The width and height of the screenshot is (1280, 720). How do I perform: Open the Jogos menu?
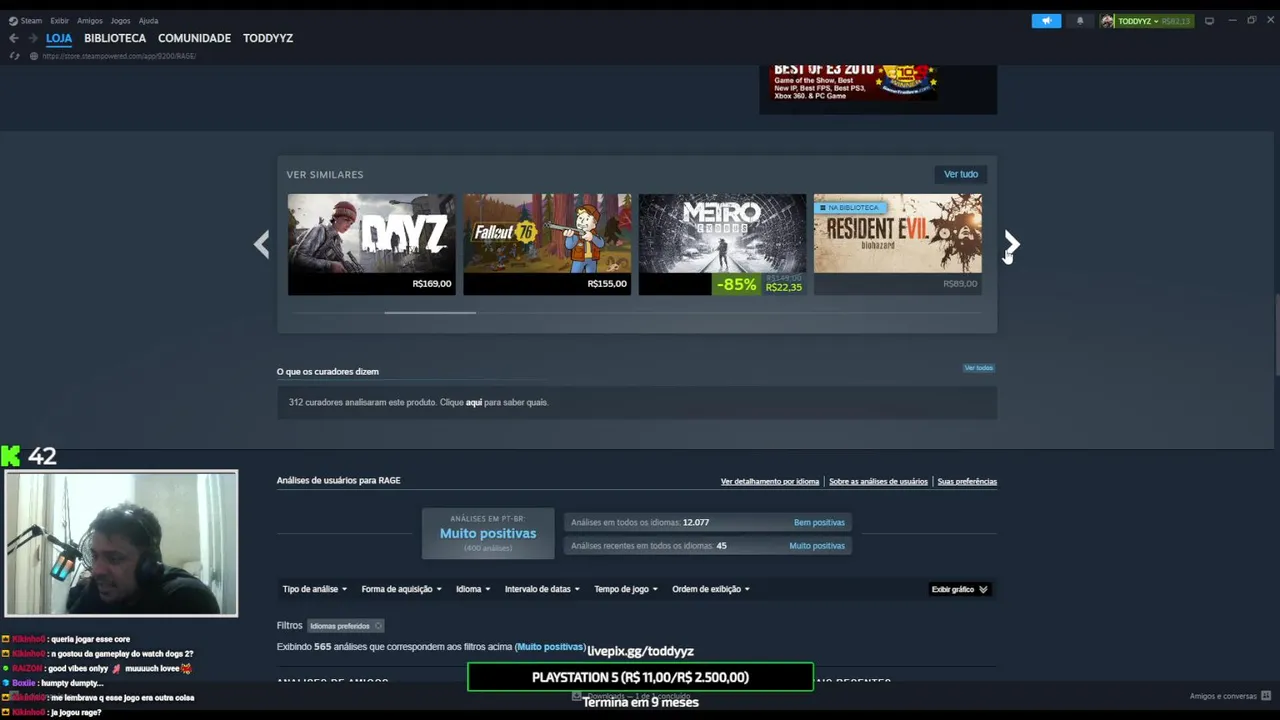(x=120, y=20)
